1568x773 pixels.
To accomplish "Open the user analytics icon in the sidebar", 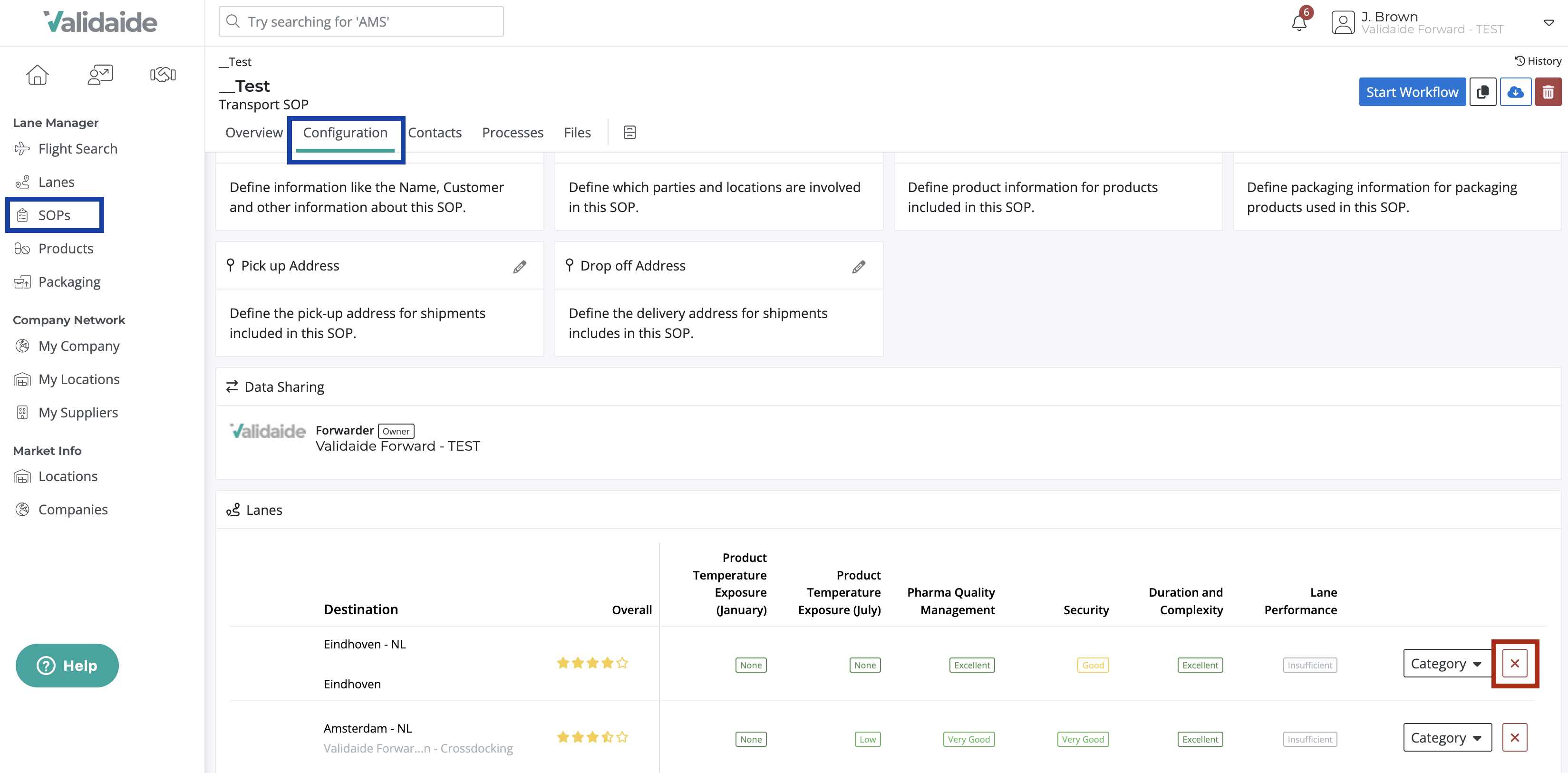I will pyautogui.click(x=100, y=74).
